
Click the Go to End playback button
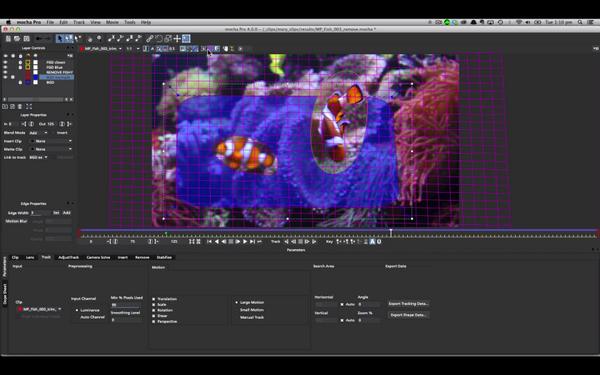252,242
